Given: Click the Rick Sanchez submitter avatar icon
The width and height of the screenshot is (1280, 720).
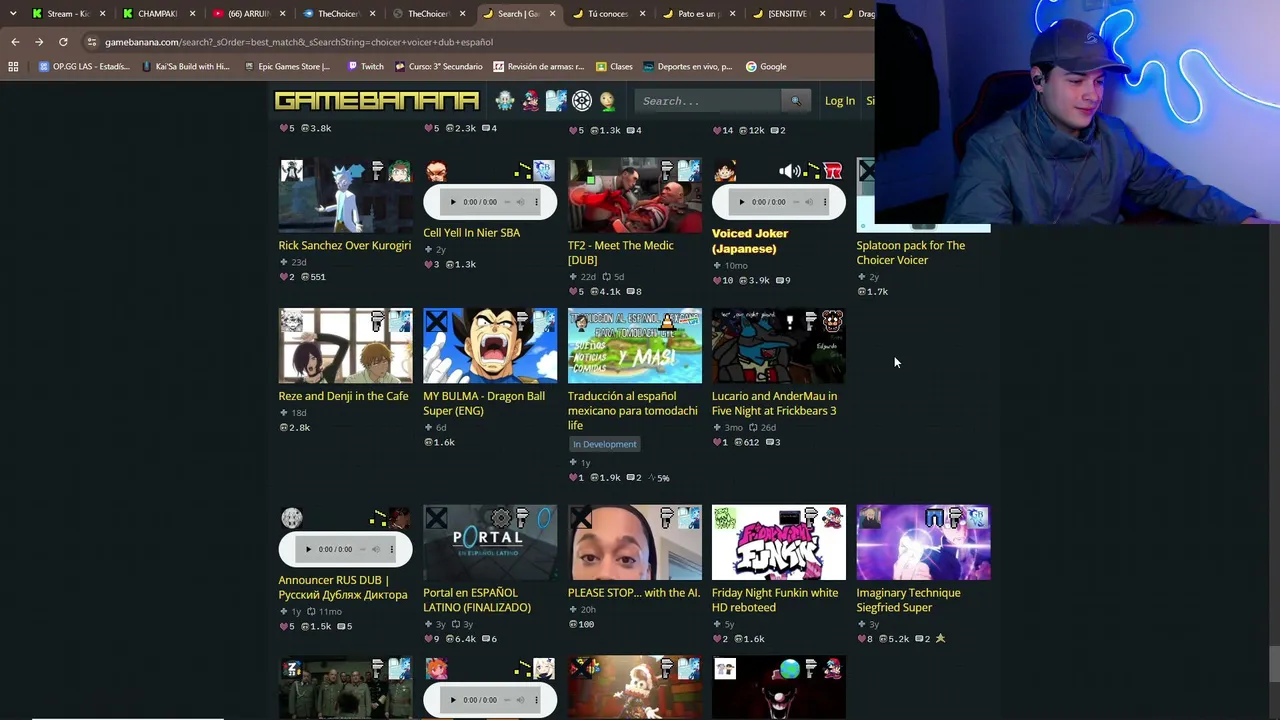Looking at the screenshot, I should click(x=291, y=171).
